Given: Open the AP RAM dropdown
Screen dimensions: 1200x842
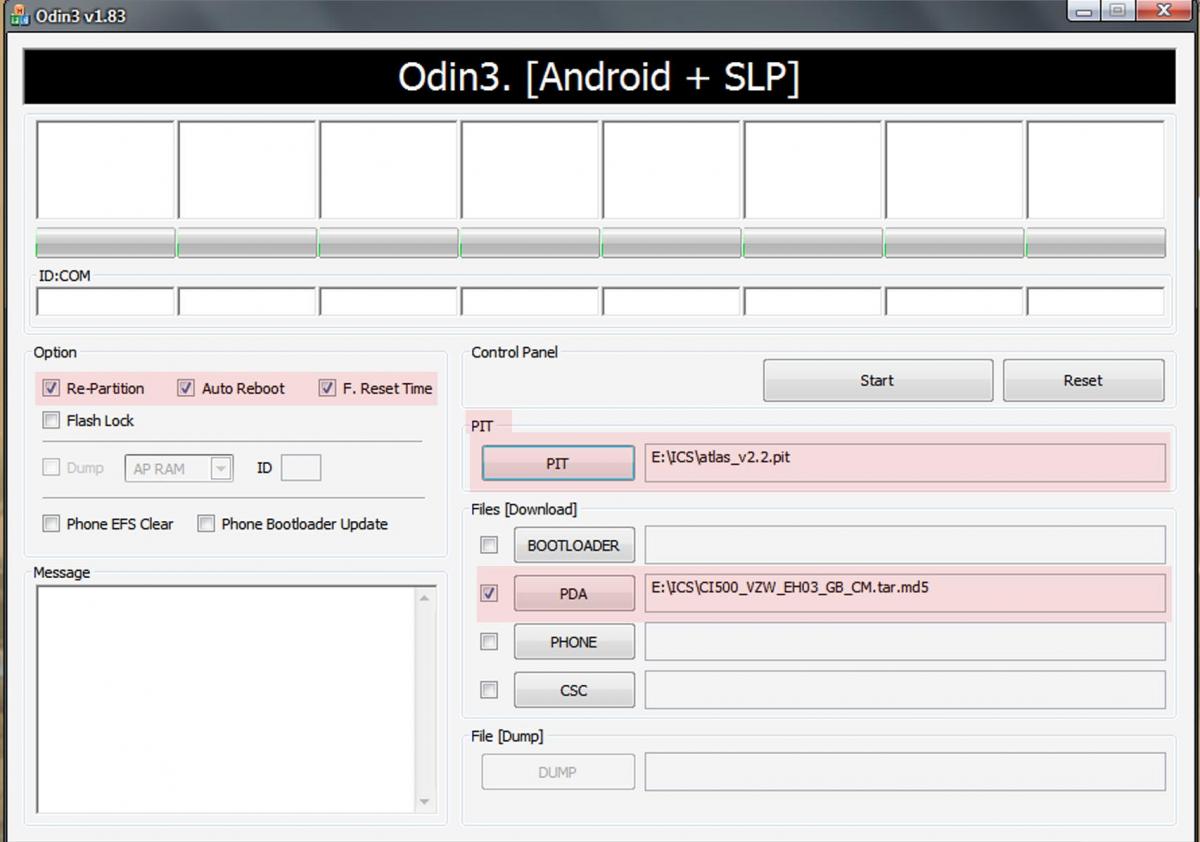Looking at the screenshot, I should [179, 468].
